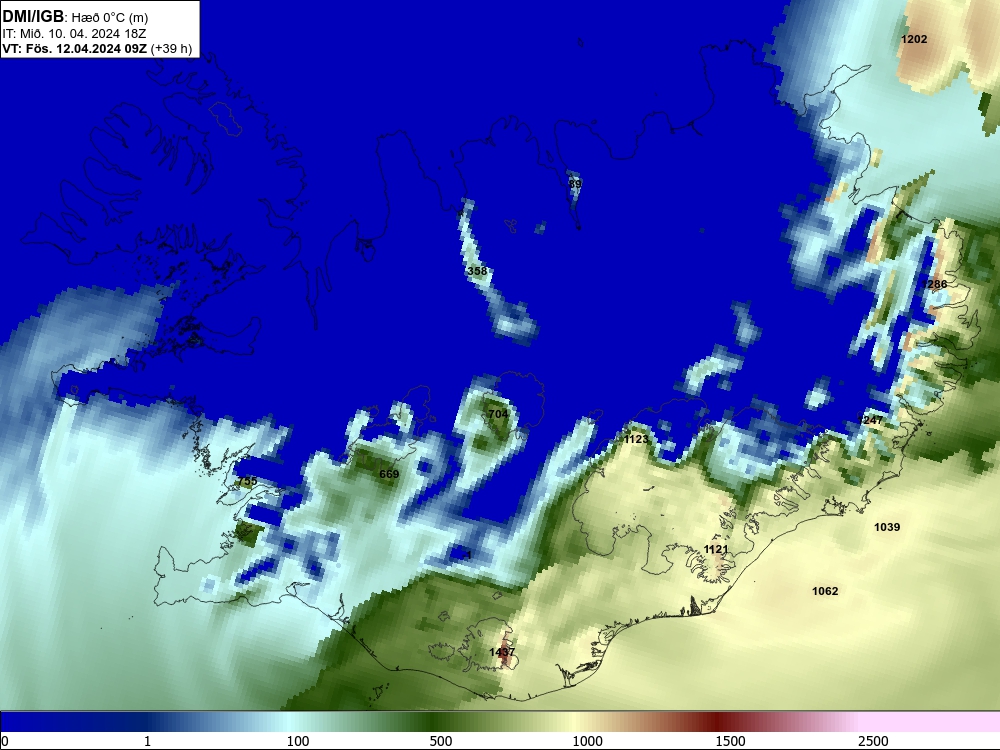Click the 1062 value label
This screenshot has height=750, width=1000.
[825, 591]
